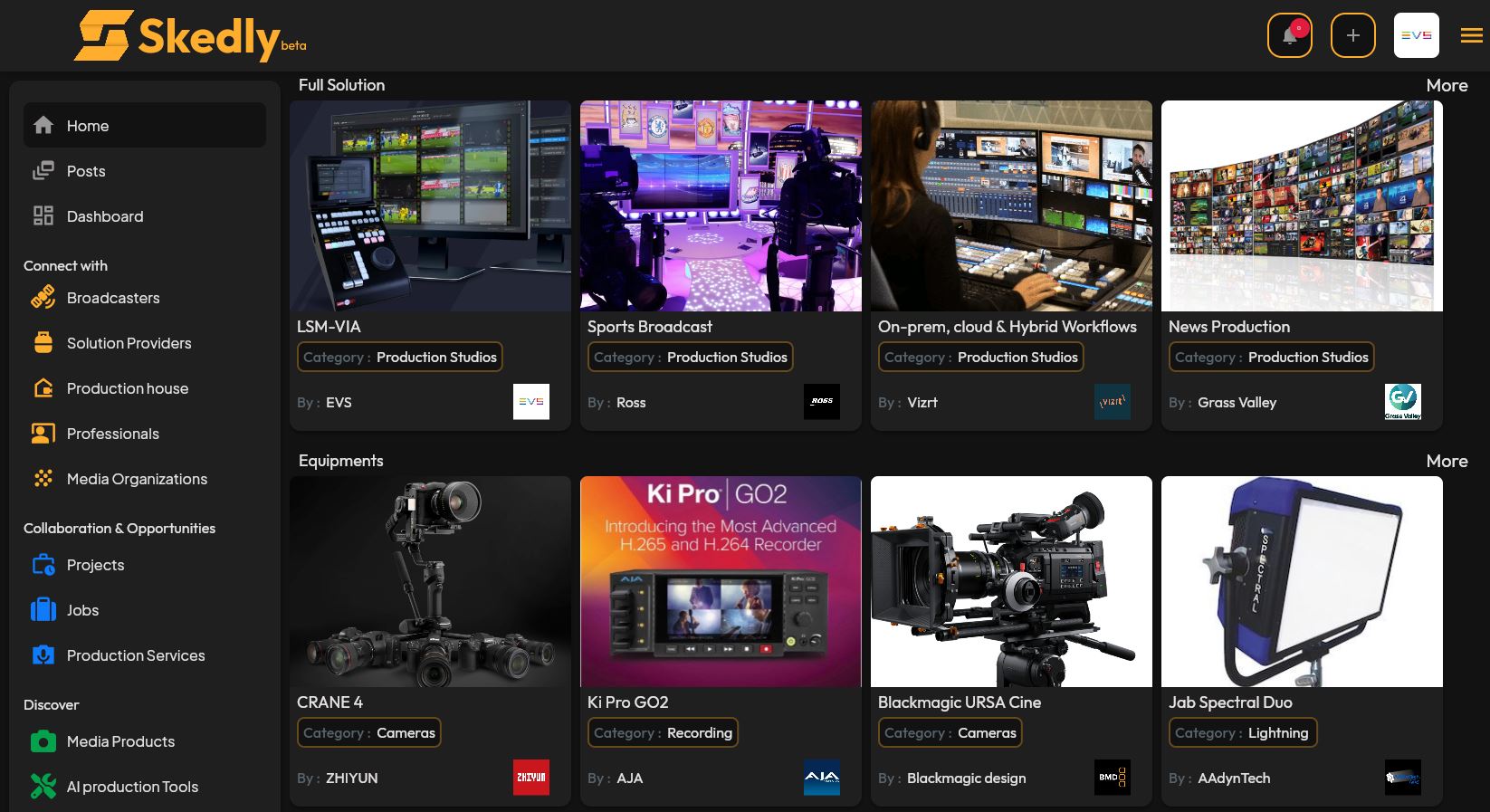Open the hamburger menu
This screenshot has width=1490, height=812.
pos(1471,36)
